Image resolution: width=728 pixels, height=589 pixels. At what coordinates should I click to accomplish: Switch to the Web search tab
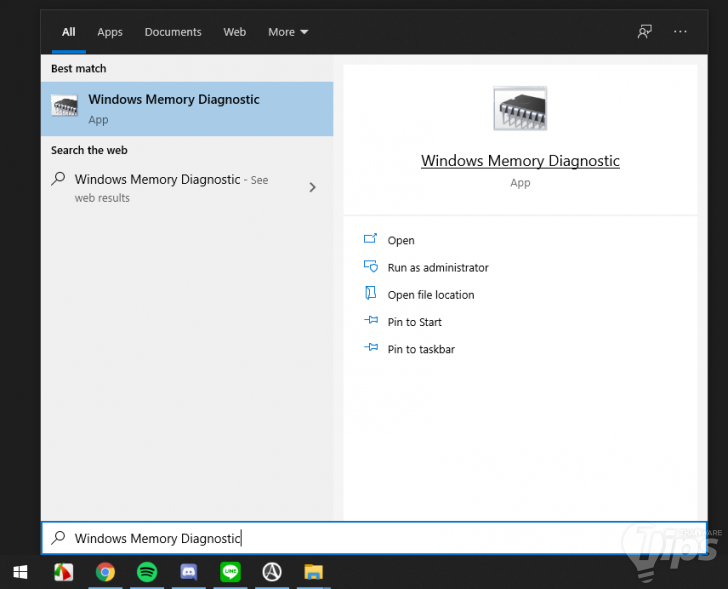[234, 32]
